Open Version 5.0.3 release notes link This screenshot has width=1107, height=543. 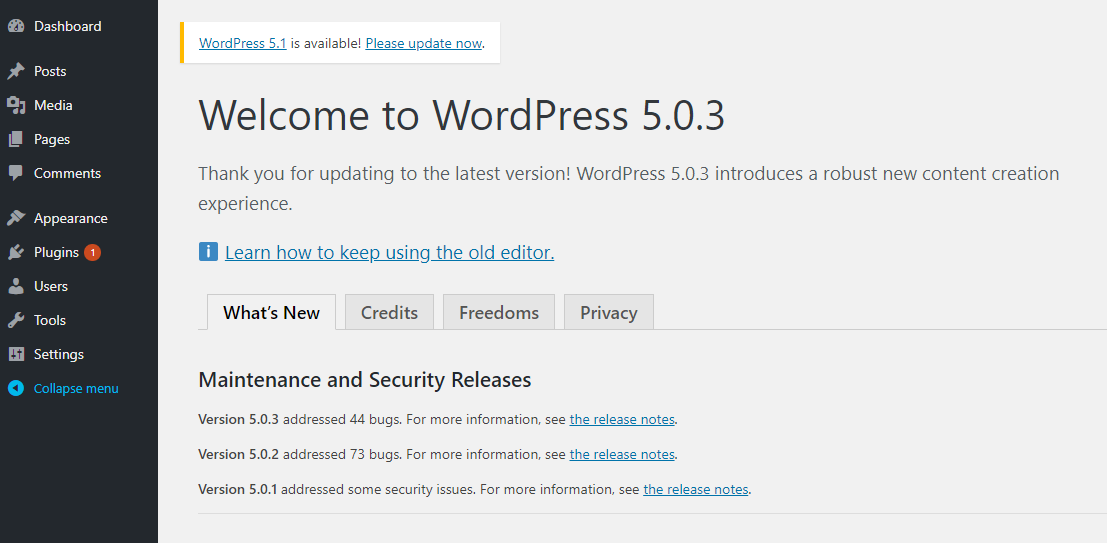(622, 419)
